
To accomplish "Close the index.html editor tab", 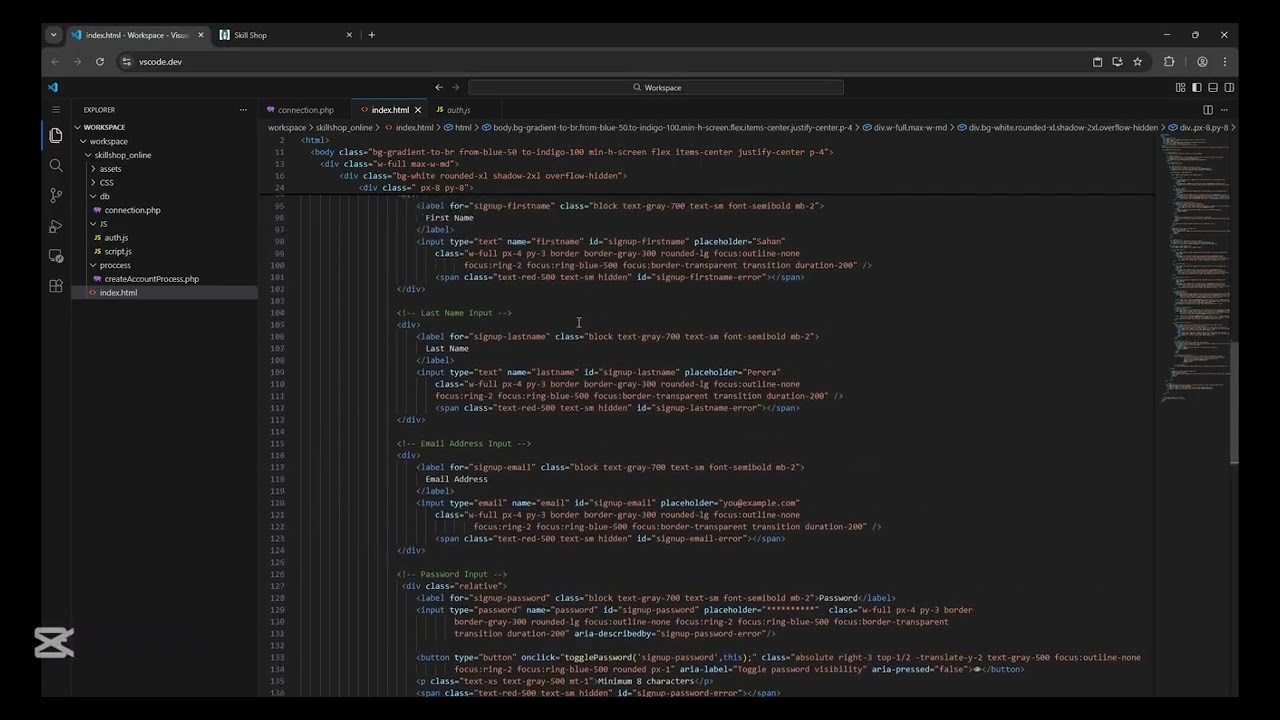I will (x=418, y=110).
